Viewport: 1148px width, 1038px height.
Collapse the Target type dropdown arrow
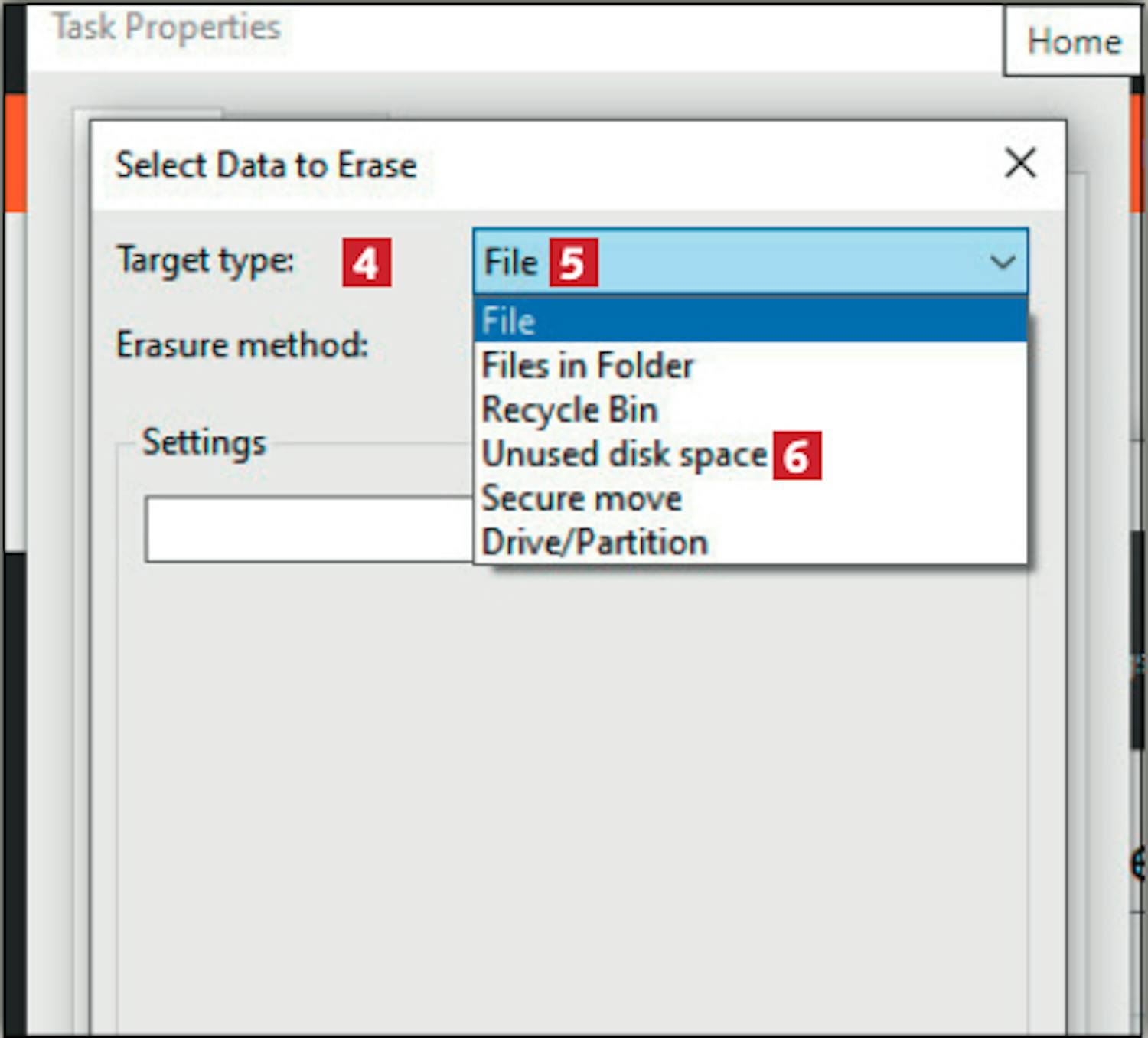pos(1002,263)
